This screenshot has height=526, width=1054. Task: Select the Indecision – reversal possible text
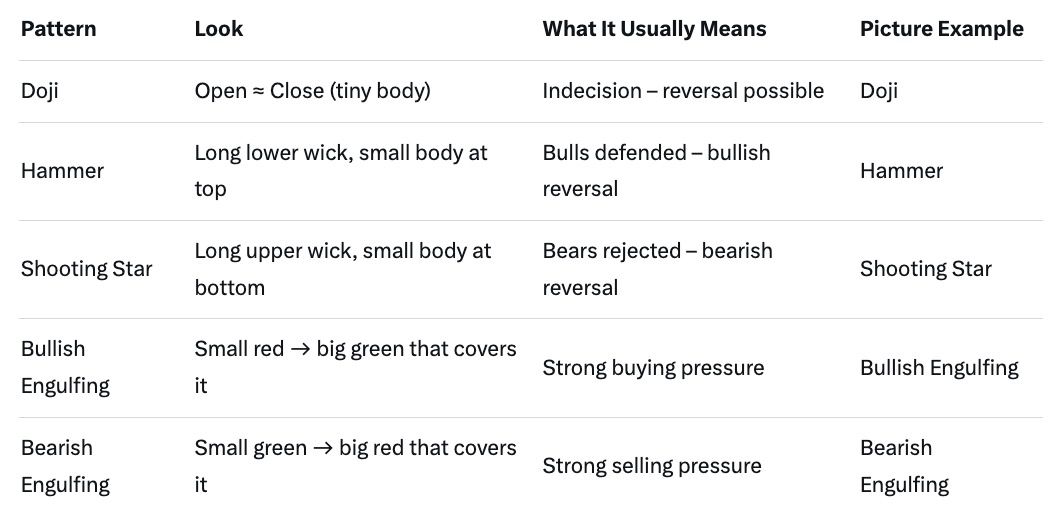click(683, 91)
